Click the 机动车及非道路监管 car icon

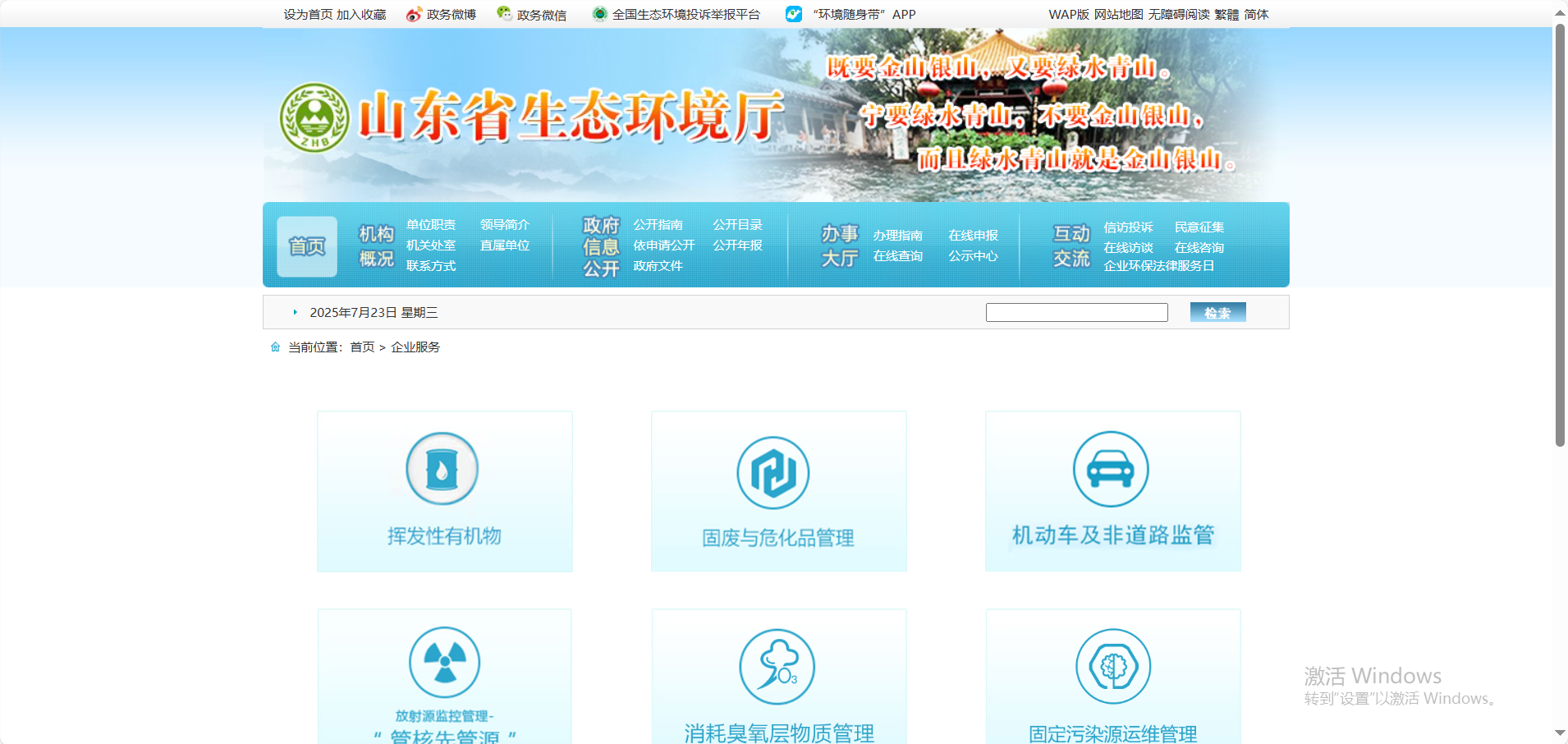(1112, 468)
